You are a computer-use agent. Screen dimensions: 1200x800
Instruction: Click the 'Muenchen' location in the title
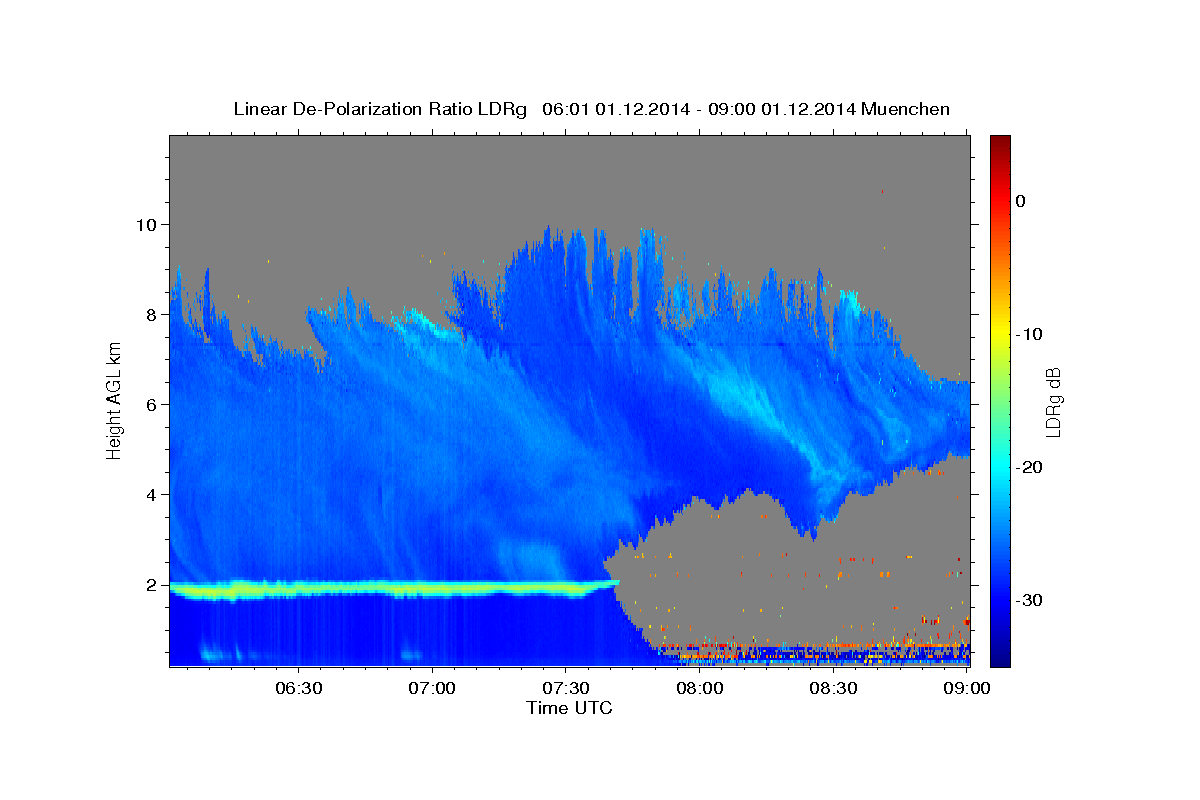click(x=906, y=109)
